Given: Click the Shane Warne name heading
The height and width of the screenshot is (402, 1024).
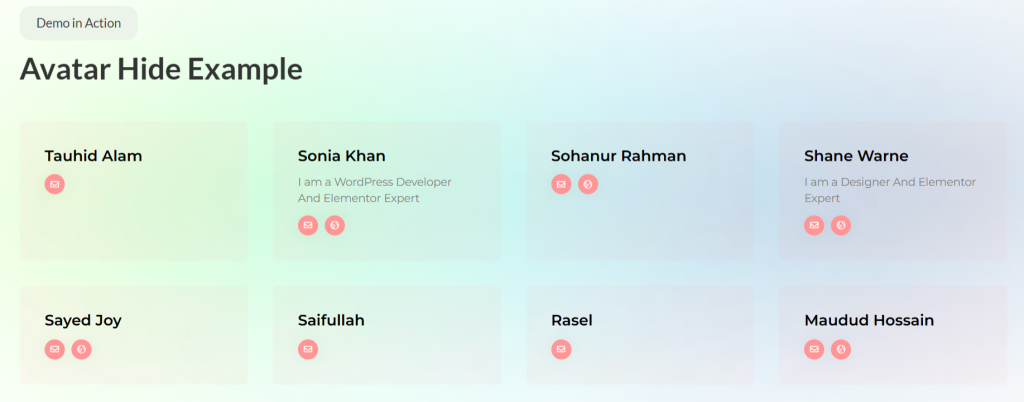Looking at the screenshot, I should coord(856,156).
